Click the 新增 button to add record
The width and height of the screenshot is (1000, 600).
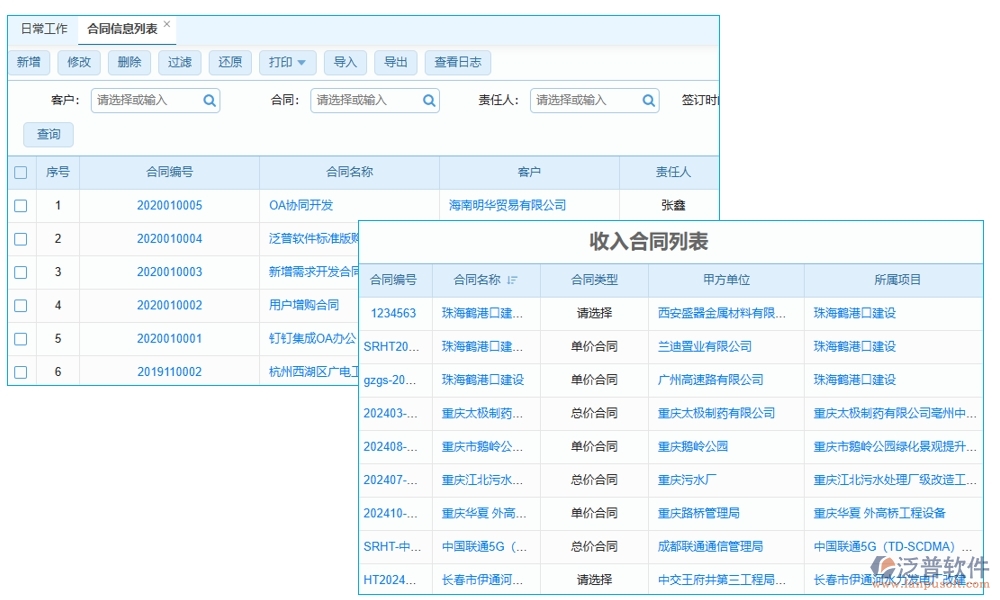29,62
